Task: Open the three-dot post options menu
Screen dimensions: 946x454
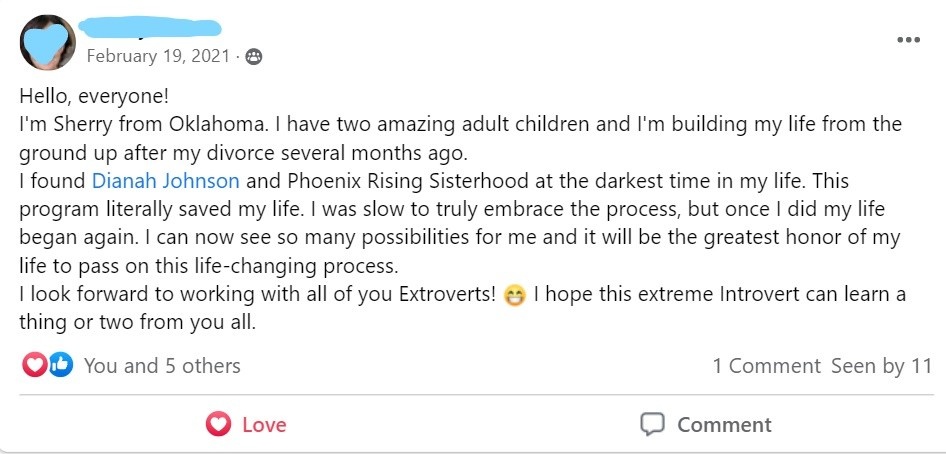Action: [x=907, y=40]
